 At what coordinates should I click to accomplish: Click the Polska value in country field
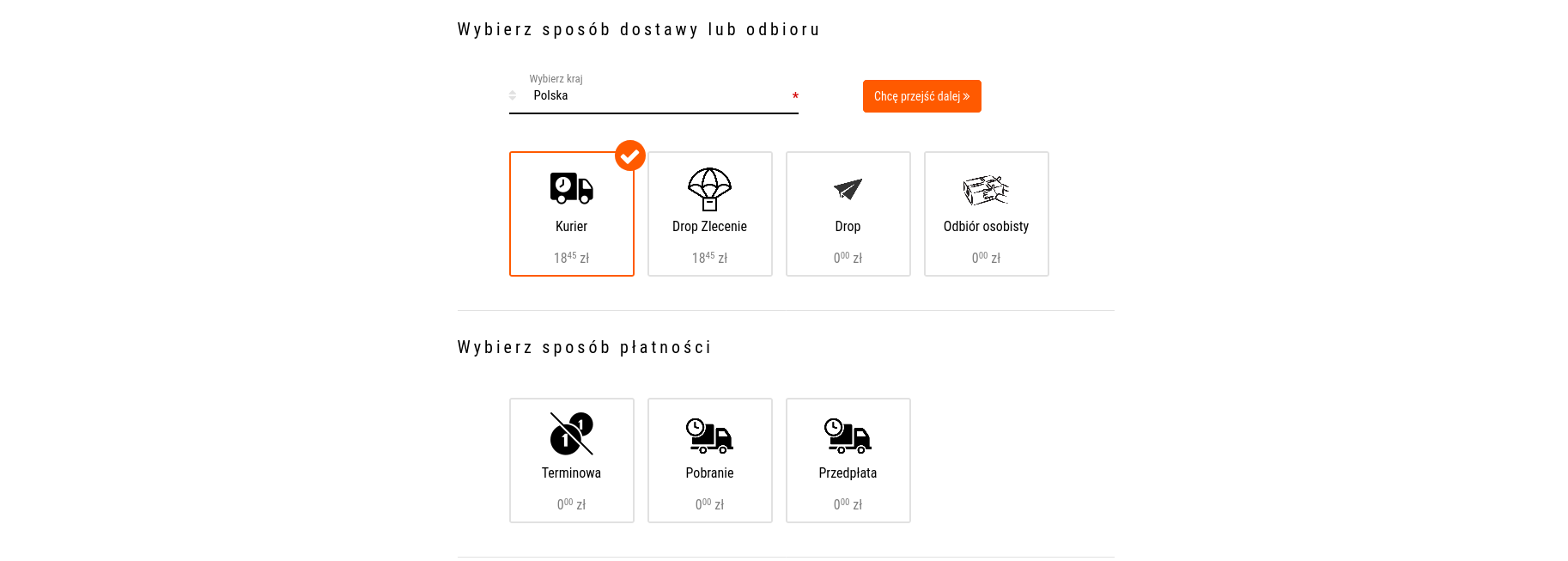point(550,95)
